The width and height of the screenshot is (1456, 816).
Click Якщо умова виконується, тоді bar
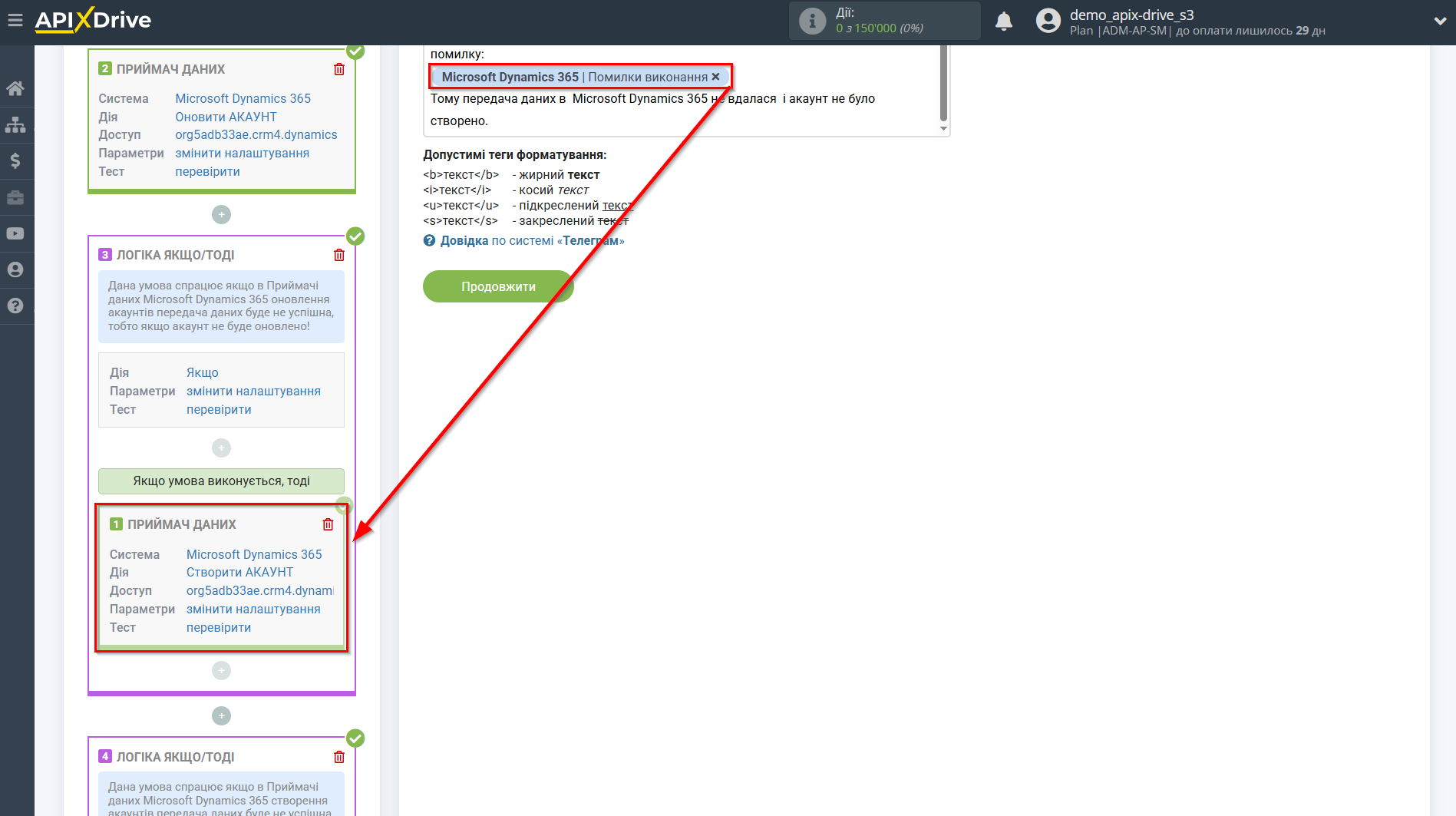point(221,481)
